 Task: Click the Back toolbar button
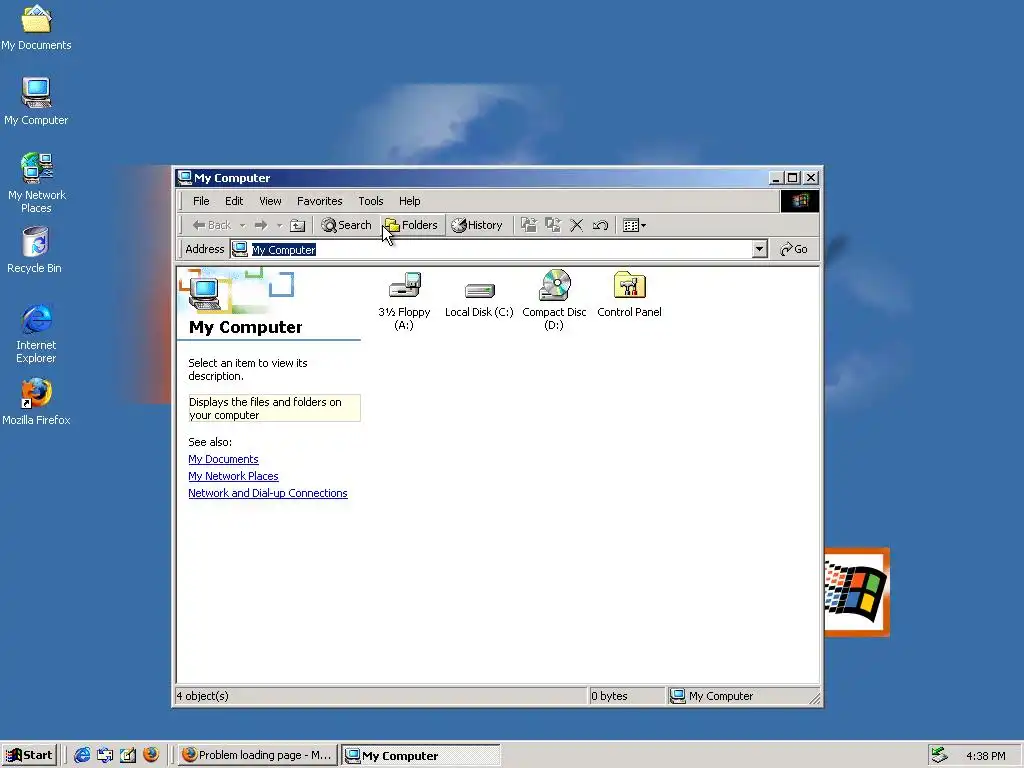tap(212, 225)
